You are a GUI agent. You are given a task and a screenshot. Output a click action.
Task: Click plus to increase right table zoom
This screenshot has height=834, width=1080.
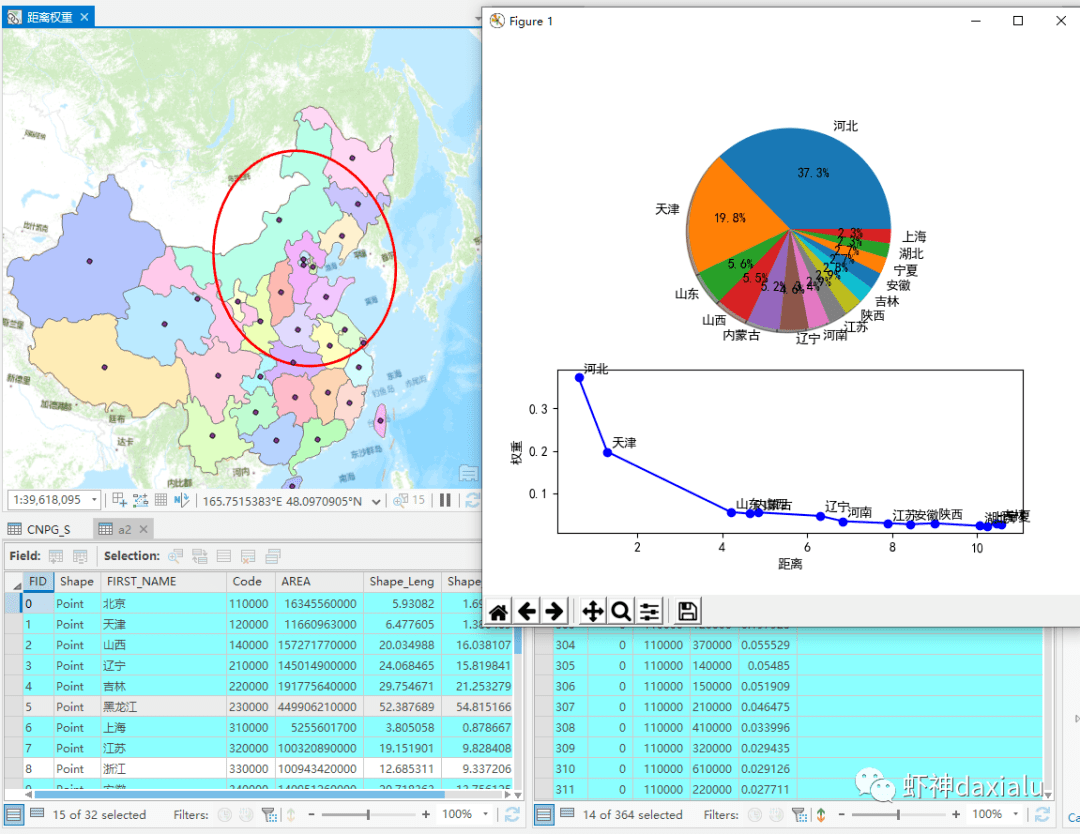point(956,815)
